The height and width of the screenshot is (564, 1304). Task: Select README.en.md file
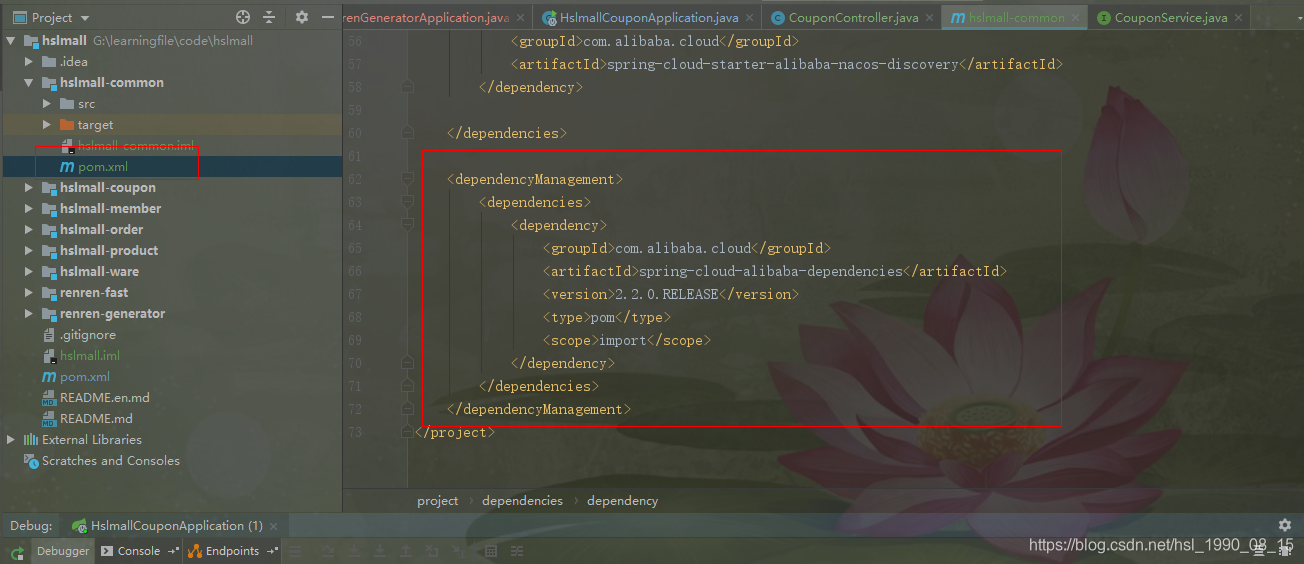pyautogui.click(x=105, y=398)
